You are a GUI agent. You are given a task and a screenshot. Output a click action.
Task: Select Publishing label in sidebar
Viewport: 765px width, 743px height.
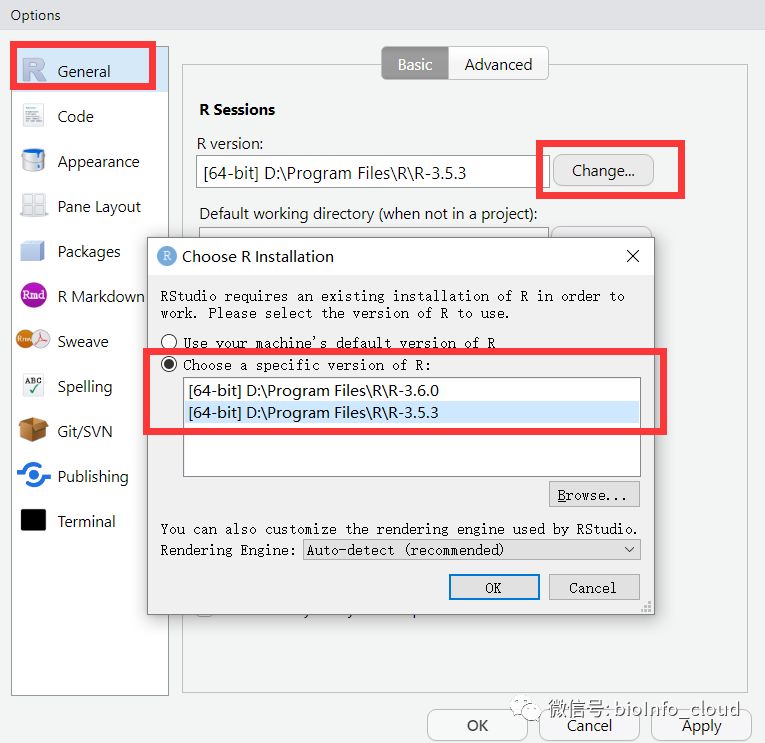tap(93, 476)
